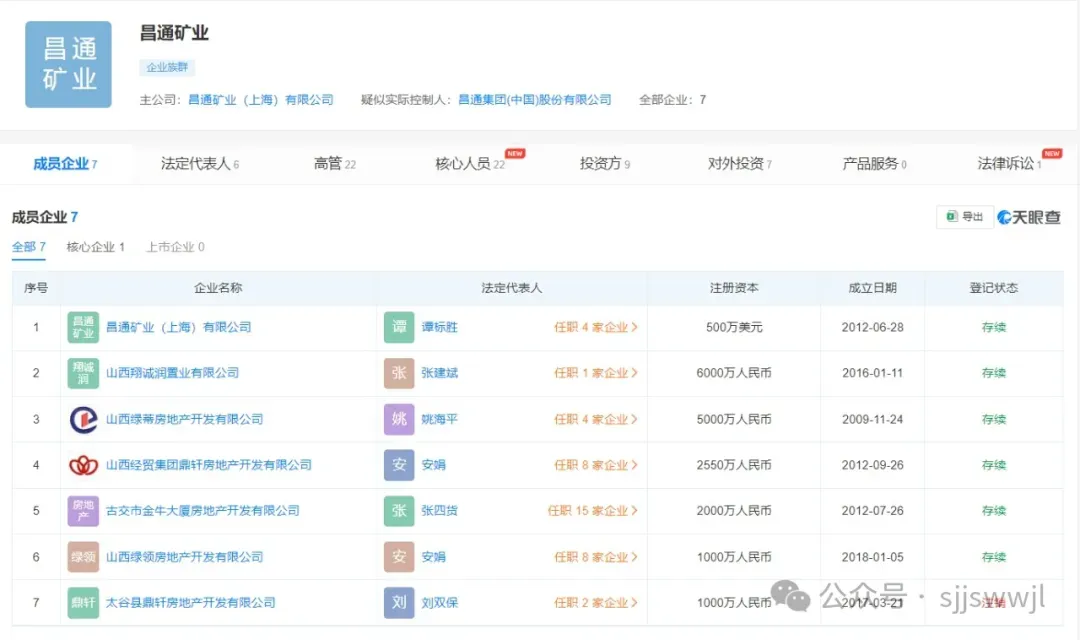Click the 姚 avatar for 姚海平
Viewport: 1080px width, 640px height.
coord(399,419)
